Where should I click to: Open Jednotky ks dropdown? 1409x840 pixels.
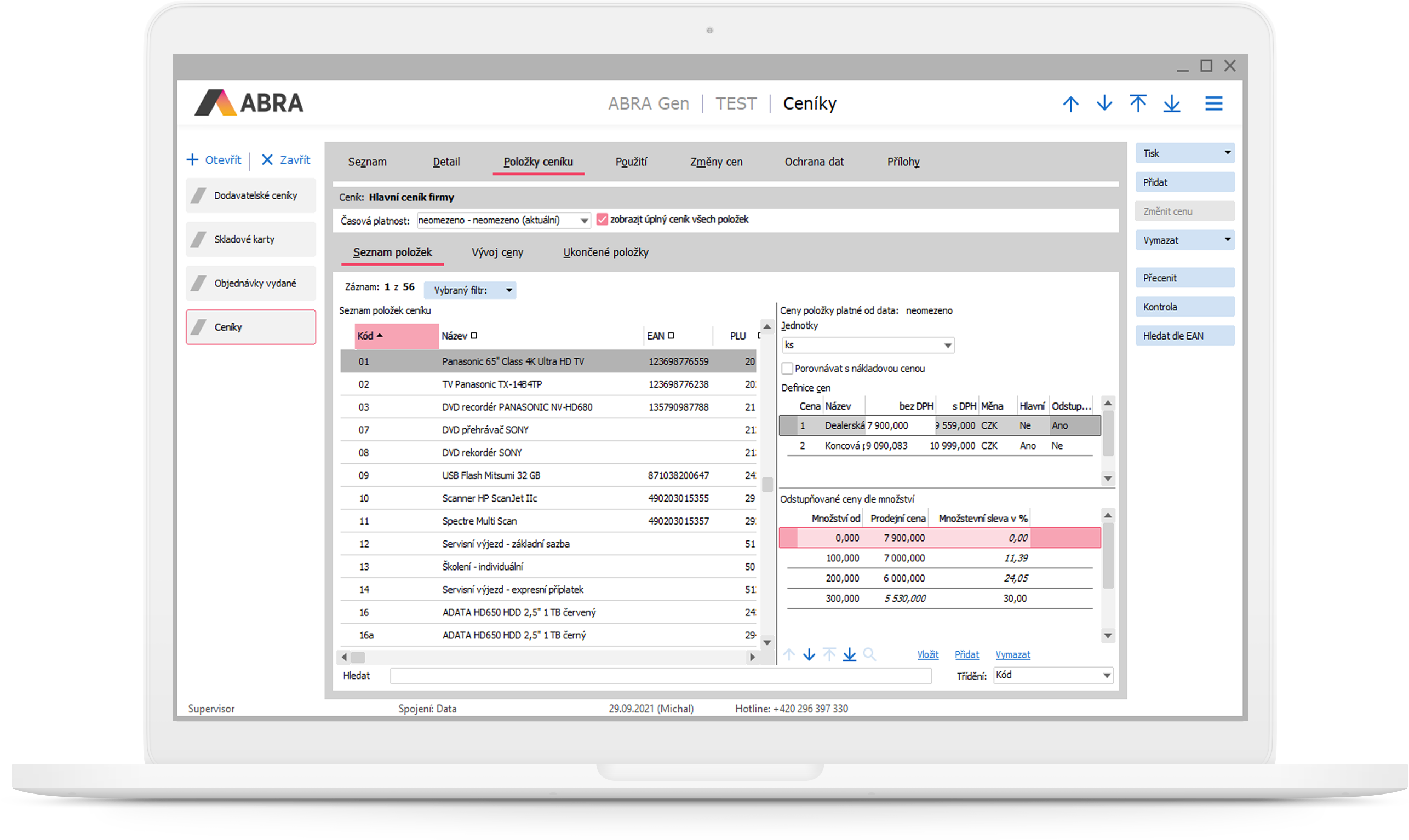click(x=948, y=346)
